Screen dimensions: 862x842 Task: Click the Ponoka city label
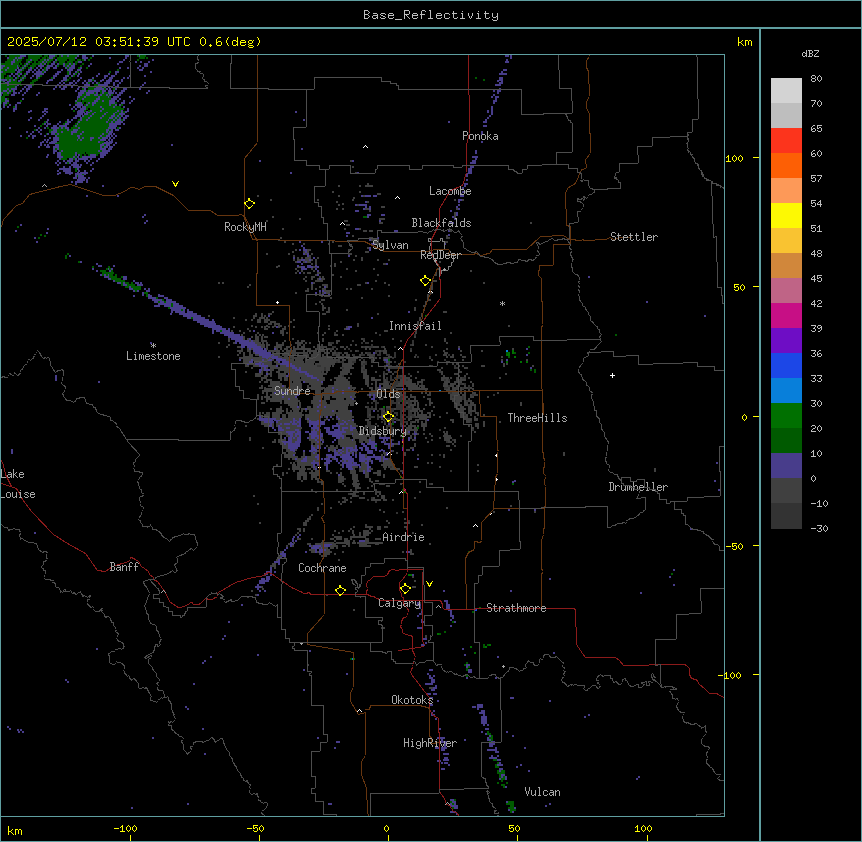coord(480,136)
